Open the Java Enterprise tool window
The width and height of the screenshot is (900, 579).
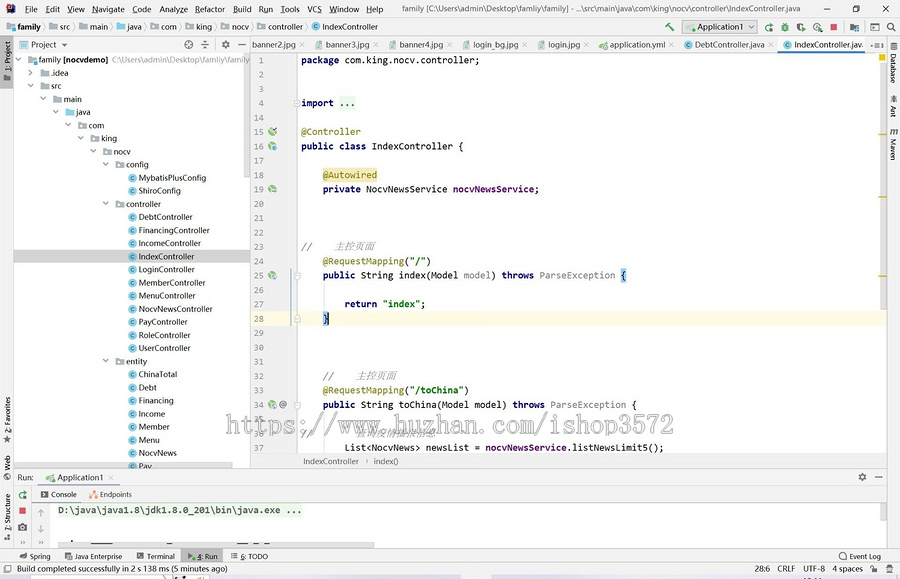(94, 556)
